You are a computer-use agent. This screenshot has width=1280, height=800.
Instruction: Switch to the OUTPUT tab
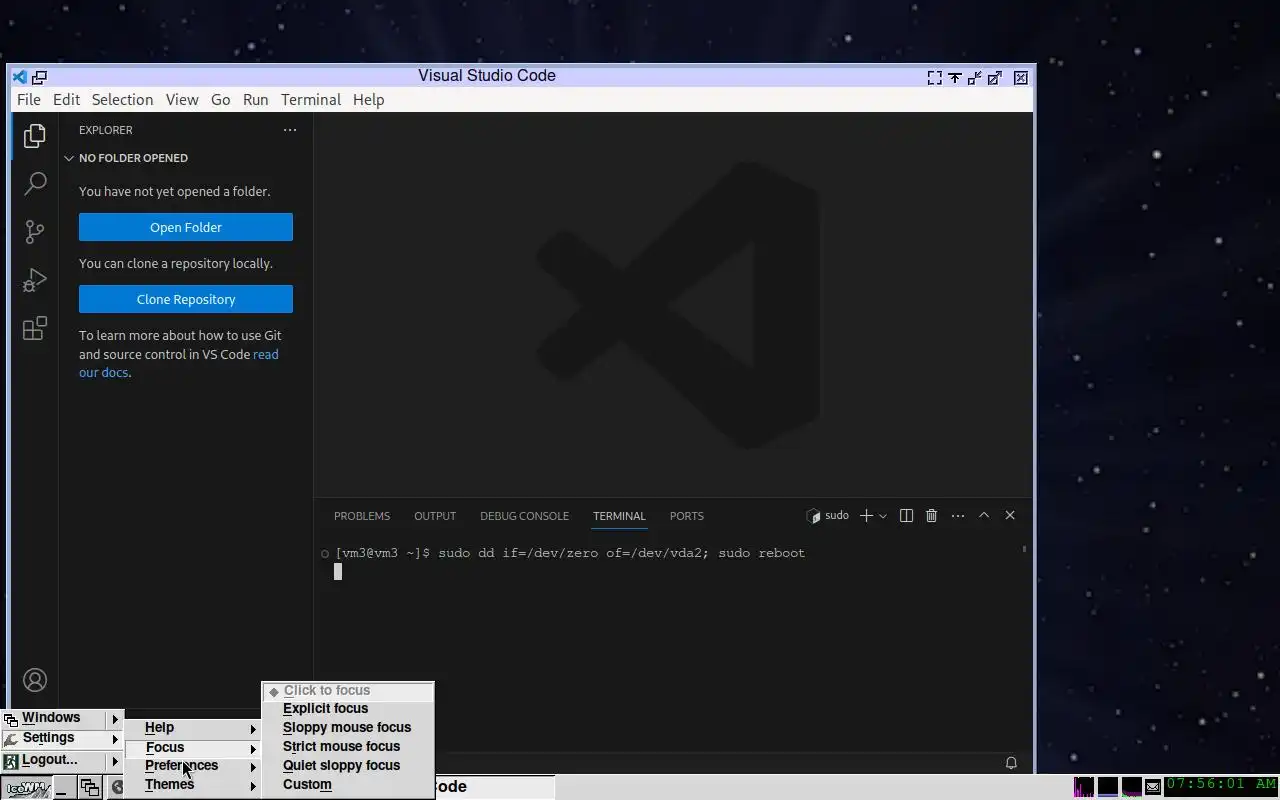[x=435, y=516]
